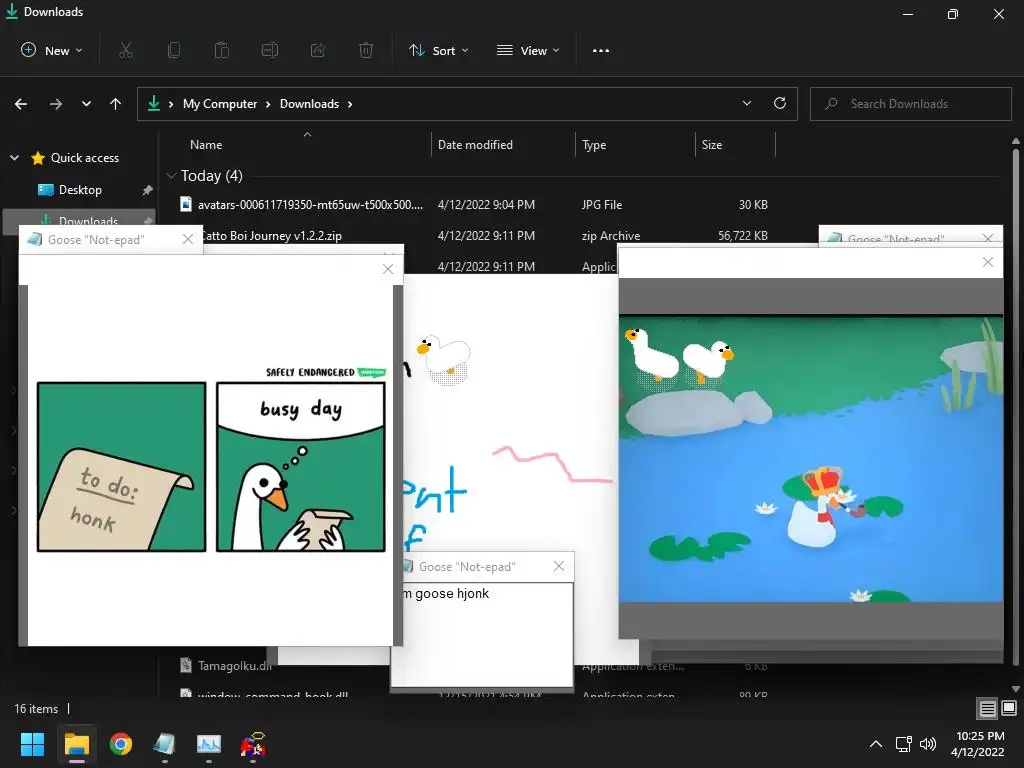Click in the Search Downloads field
This screenshot has width=1024, height=768.
click(x=910, y=104)
